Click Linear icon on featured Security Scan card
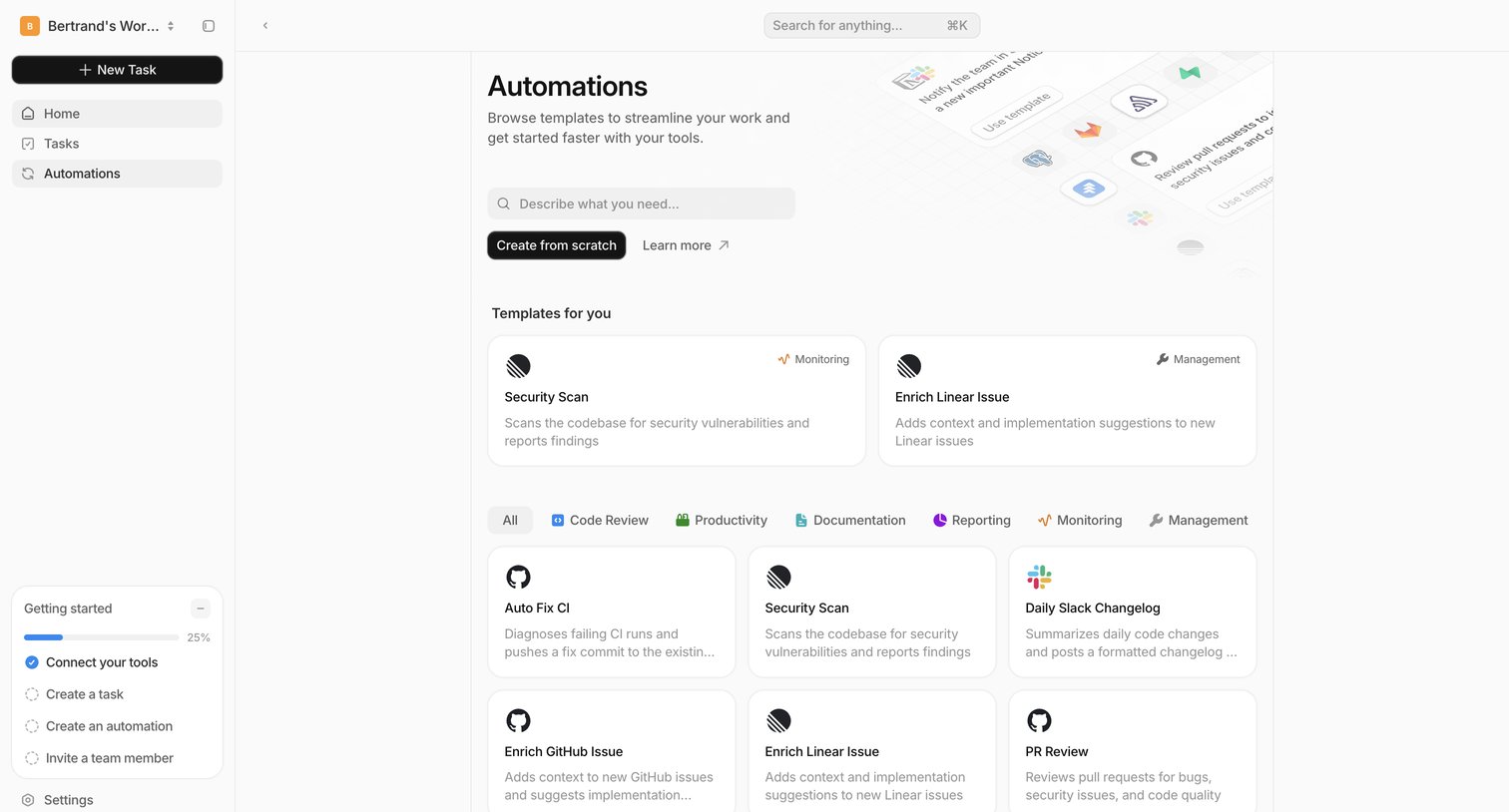Image resolution: width=1509 pixels, height=812 pixels. tap(518, 366)
